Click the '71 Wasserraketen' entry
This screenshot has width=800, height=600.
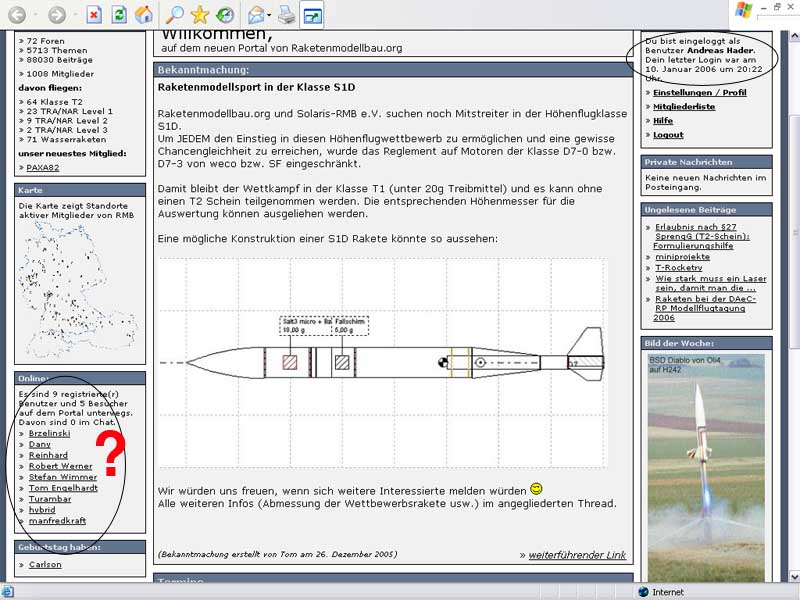point(66,139)
